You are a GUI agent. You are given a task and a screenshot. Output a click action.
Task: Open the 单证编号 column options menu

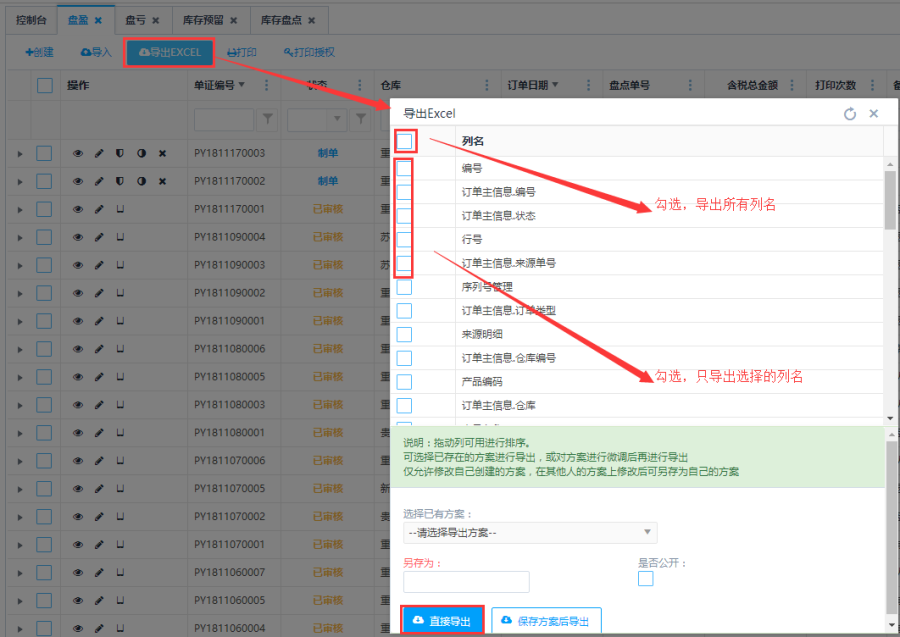(x=266, y=86)
